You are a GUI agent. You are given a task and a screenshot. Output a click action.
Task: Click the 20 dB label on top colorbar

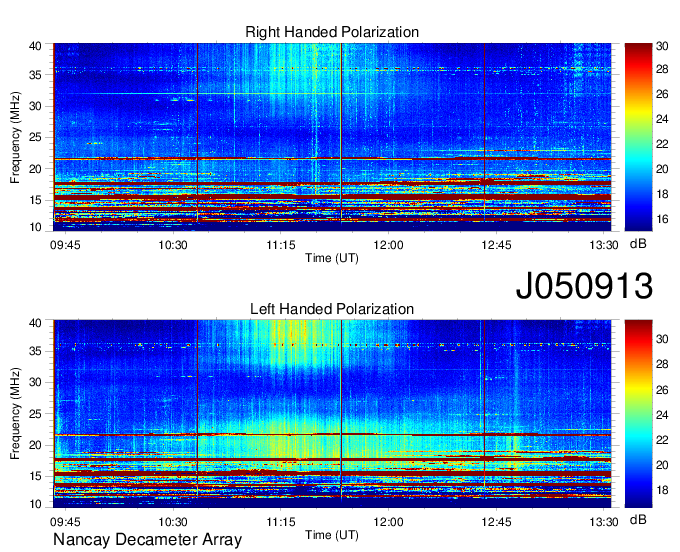pyautogui.click(x=662, y=169)
